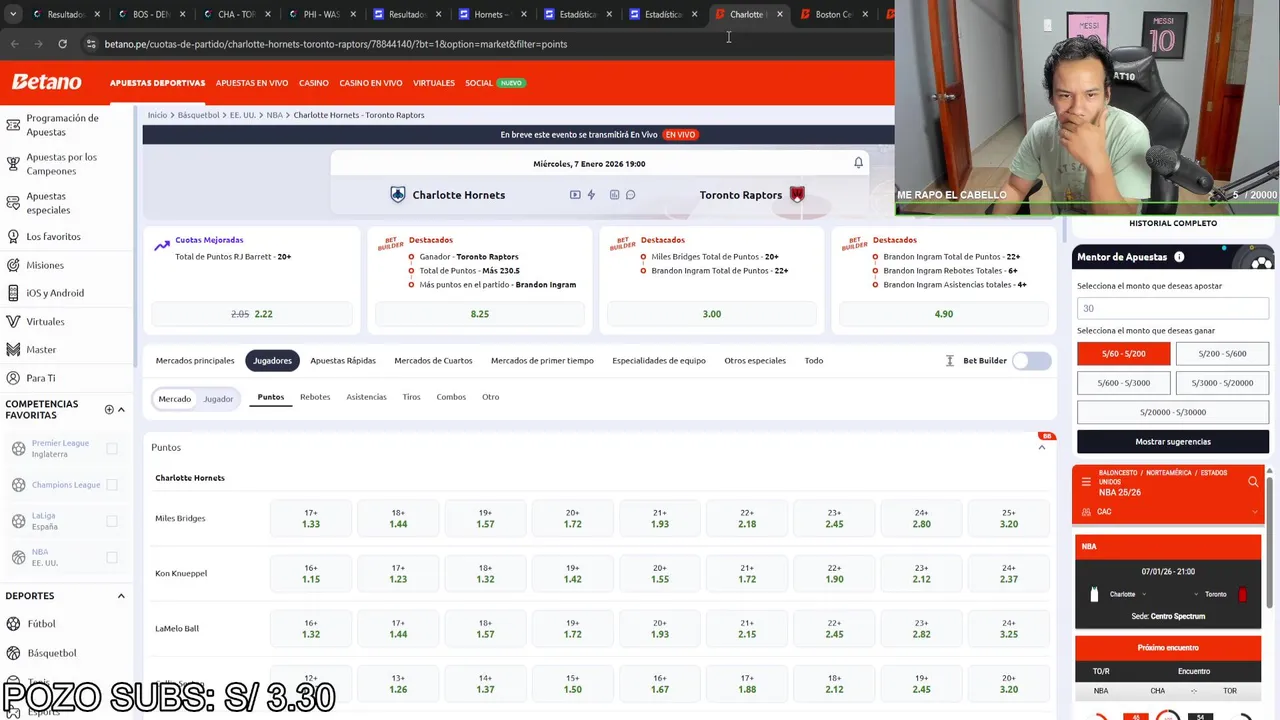
Task: Open the Apuestas en Vivo menu
Action: [x=252, y=83]
